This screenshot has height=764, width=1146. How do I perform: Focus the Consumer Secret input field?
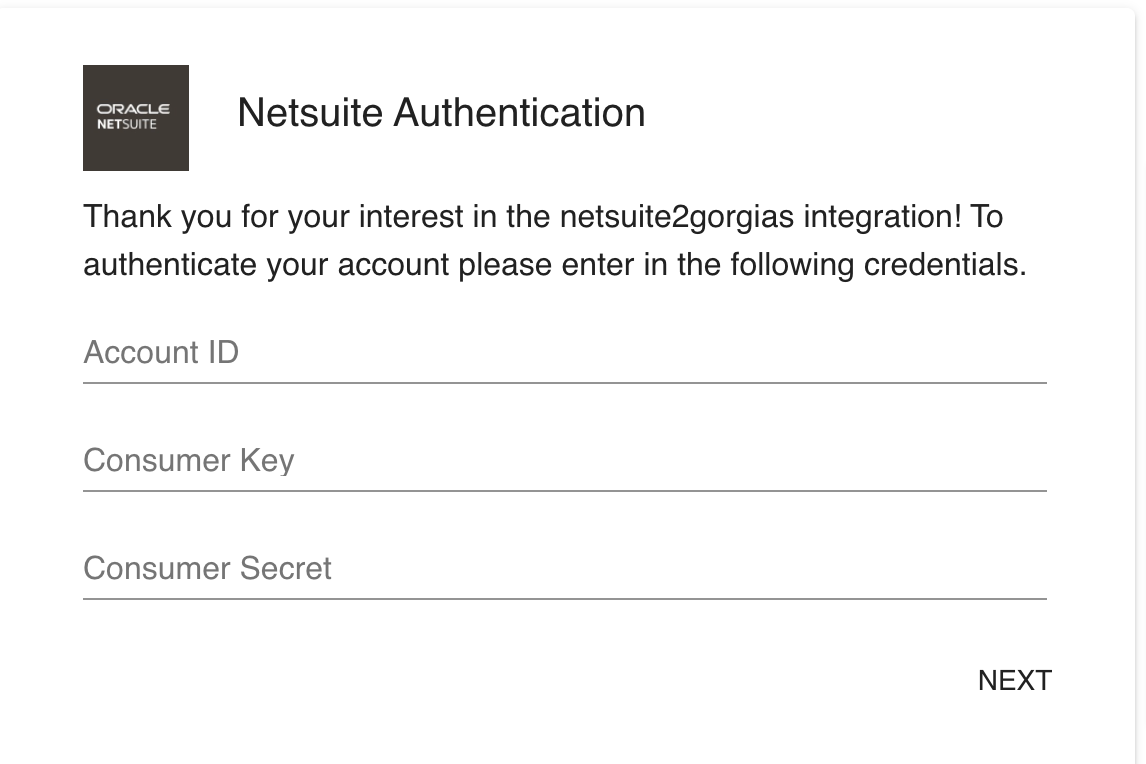tap(565, 570)
